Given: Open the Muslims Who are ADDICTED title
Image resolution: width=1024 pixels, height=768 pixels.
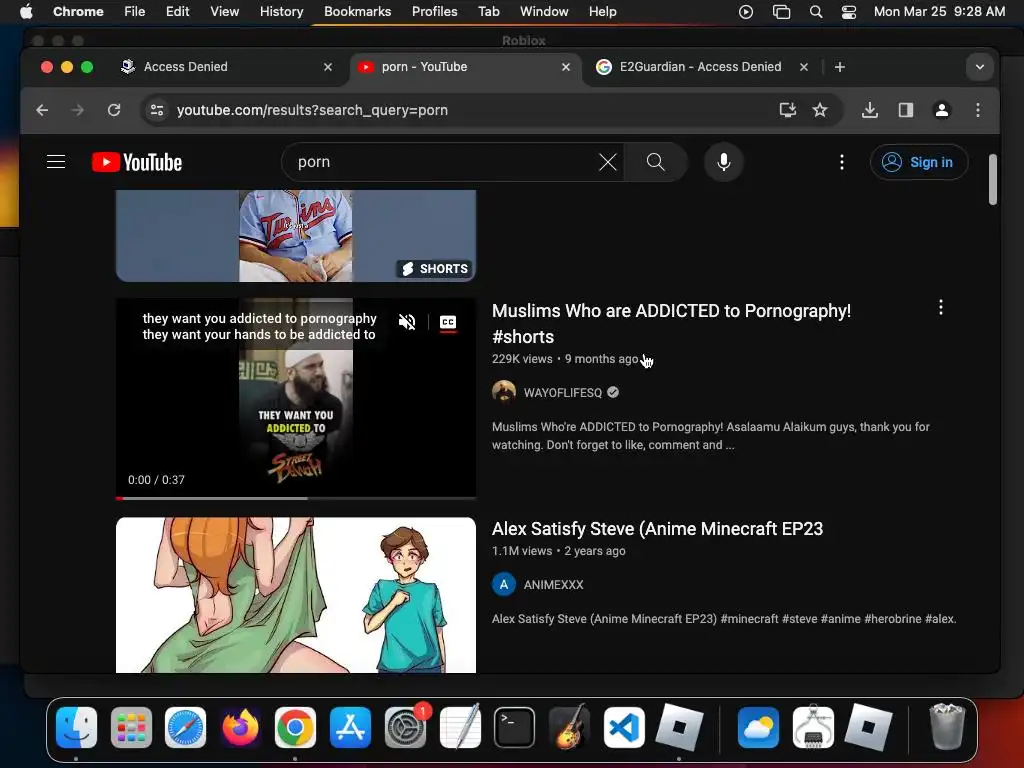Looking at the screenshot, I should [671, 324].
